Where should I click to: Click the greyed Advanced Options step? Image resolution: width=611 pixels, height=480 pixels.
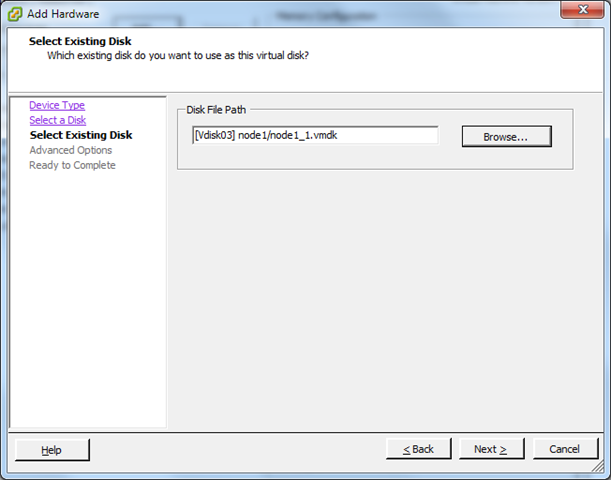[x=70, y=150]
